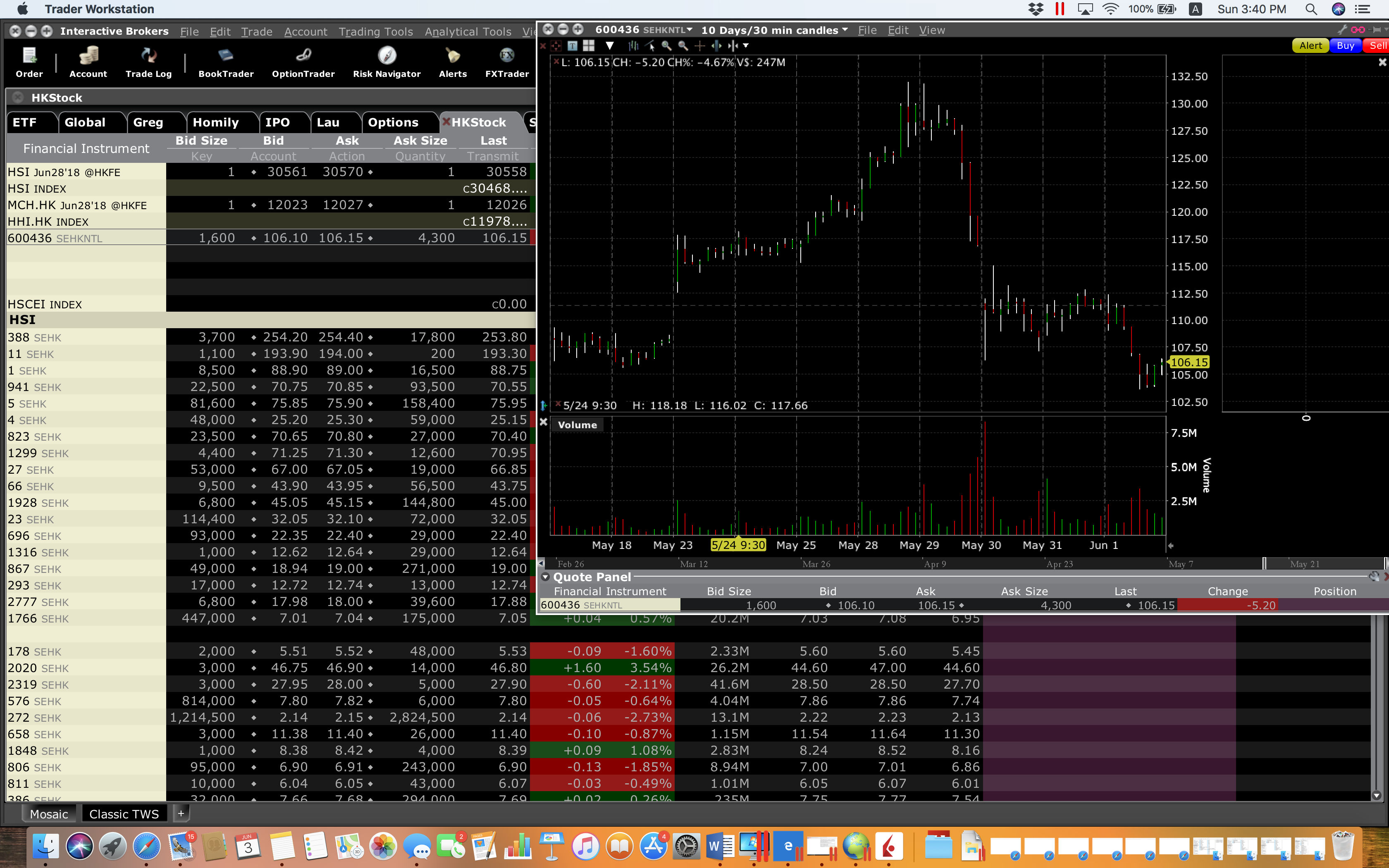Switch to the Options watchlist tab
The height and width of the screenshot is (868, 1389).
click(393, 122)
